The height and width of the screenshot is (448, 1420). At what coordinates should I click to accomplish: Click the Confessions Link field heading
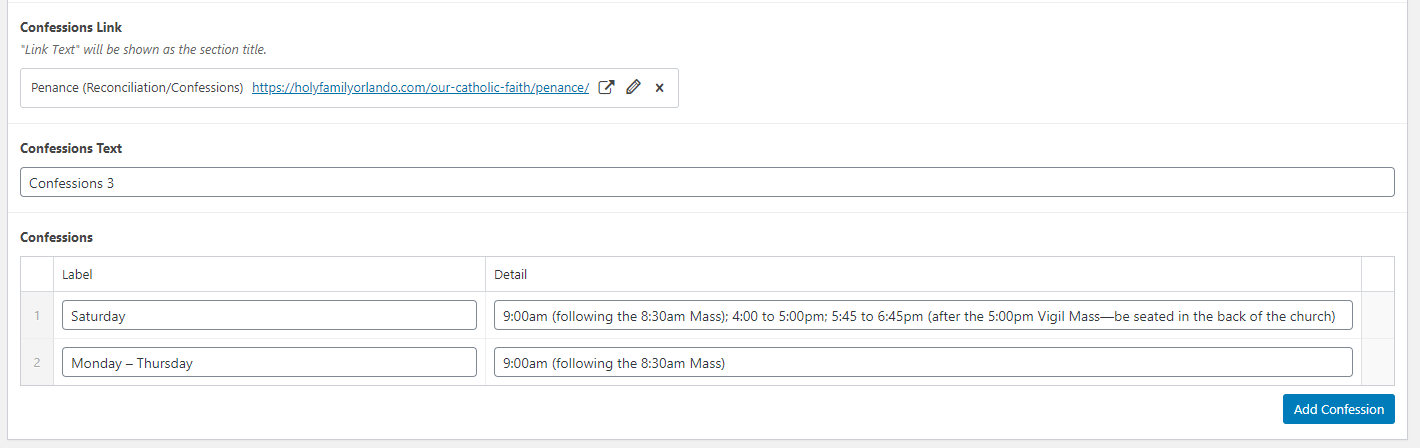pyautogui.click(x=71, y=28)
